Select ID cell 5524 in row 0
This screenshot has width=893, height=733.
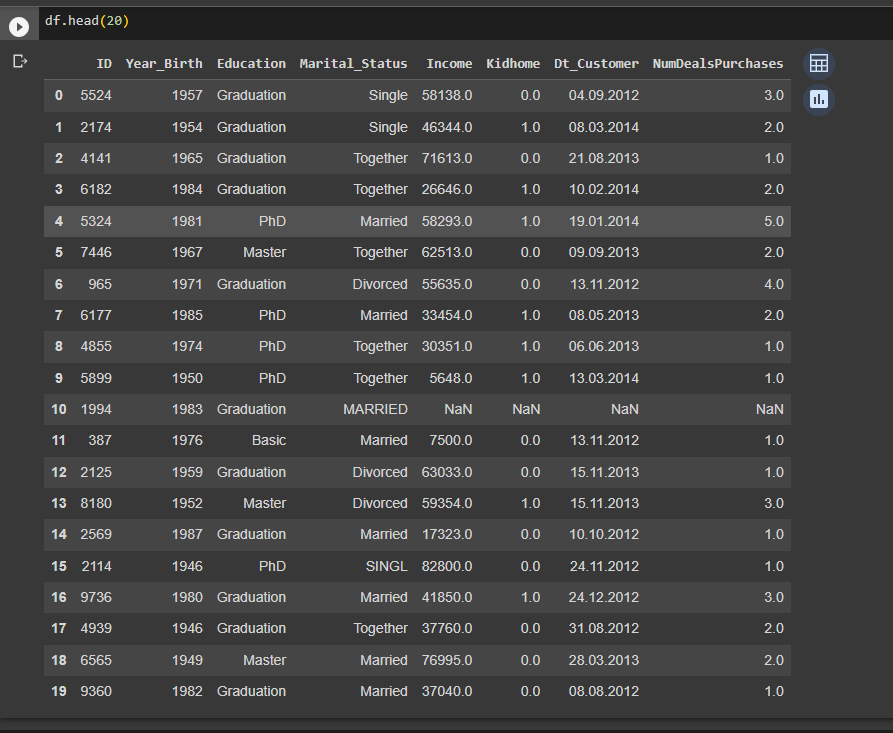96,95
